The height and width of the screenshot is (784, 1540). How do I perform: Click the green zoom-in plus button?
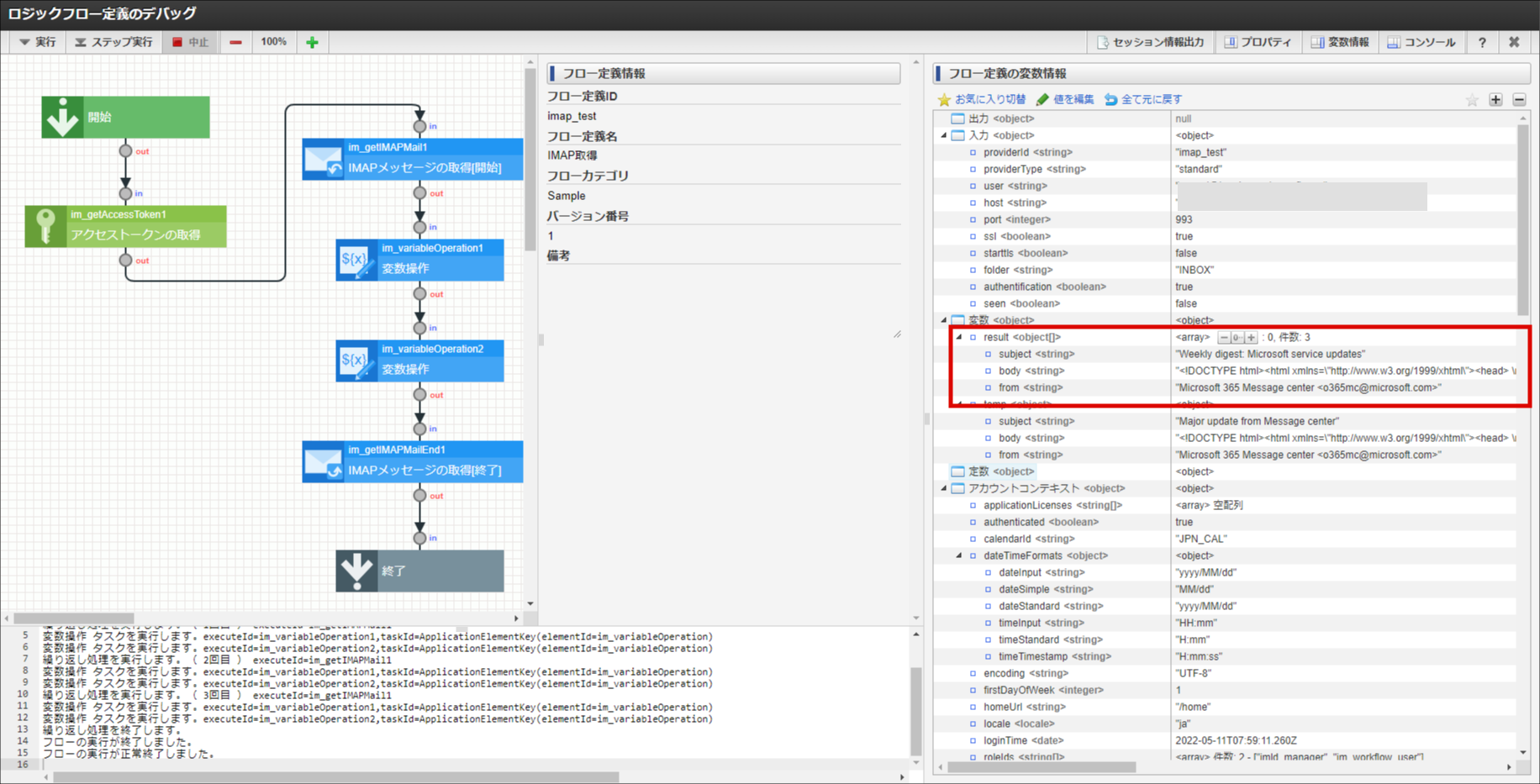(312, 42)
